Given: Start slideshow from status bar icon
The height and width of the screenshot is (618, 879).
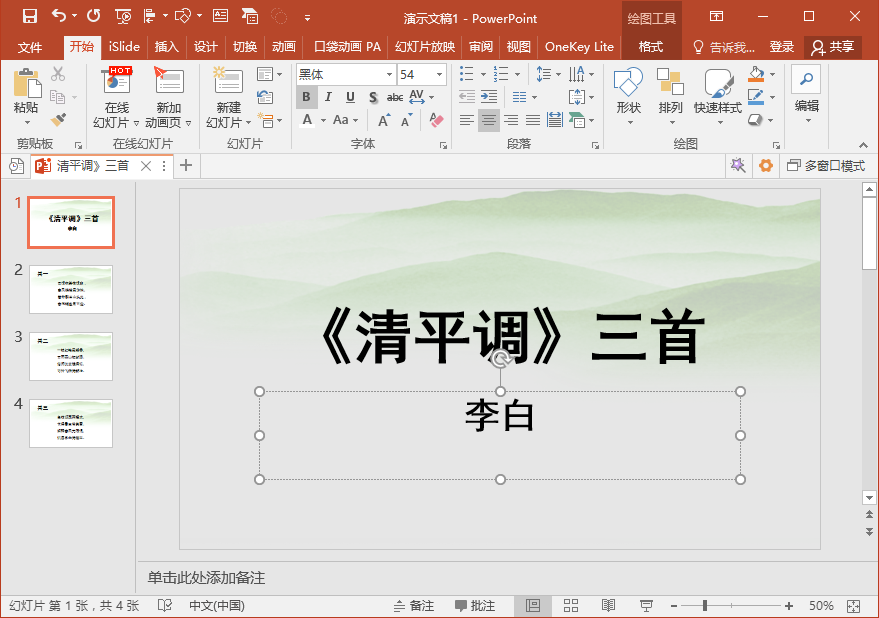Looking at the screenshot, I should point(646,606).
